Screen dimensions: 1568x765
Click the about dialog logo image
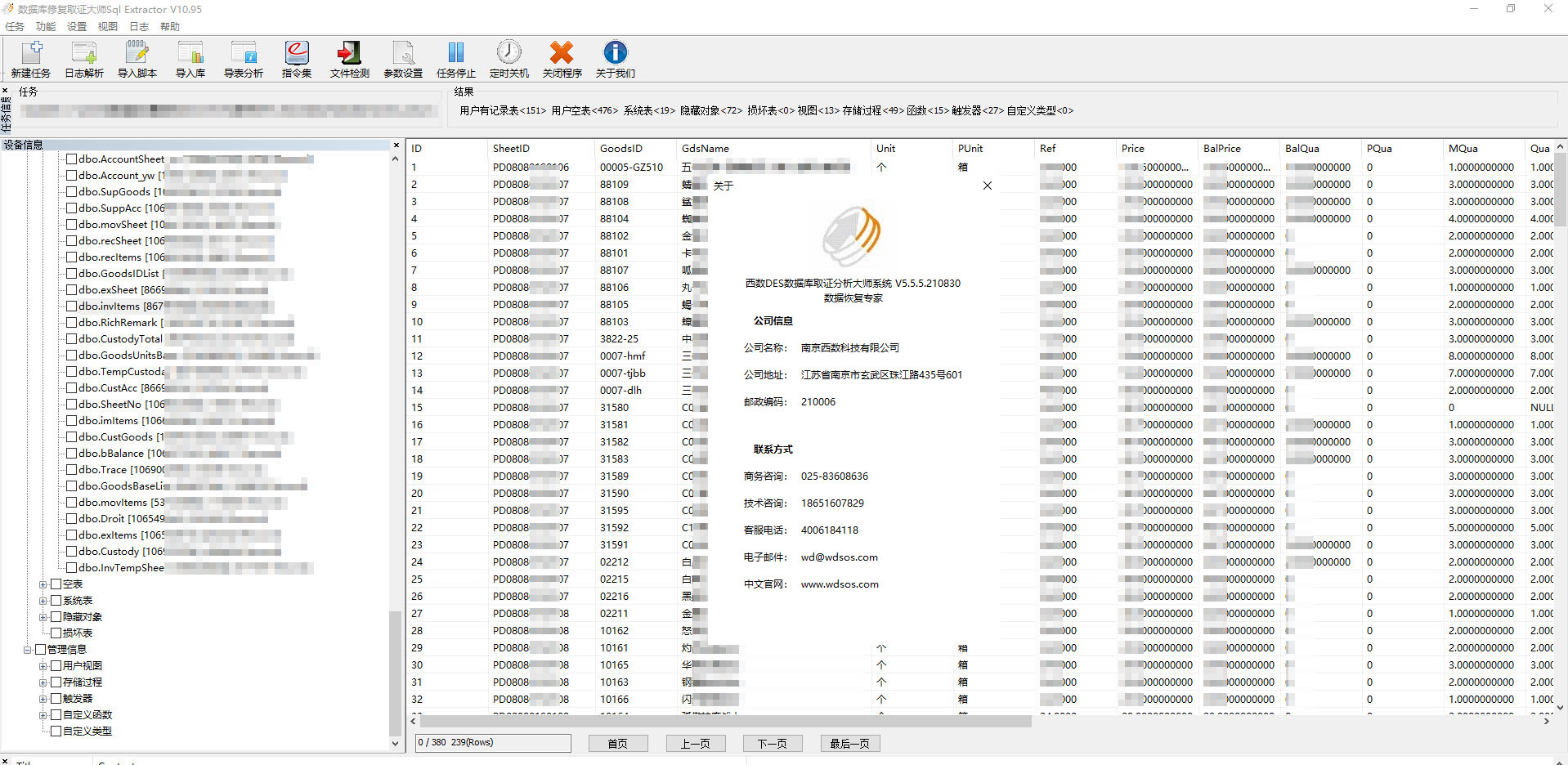(x=852, y=235)
